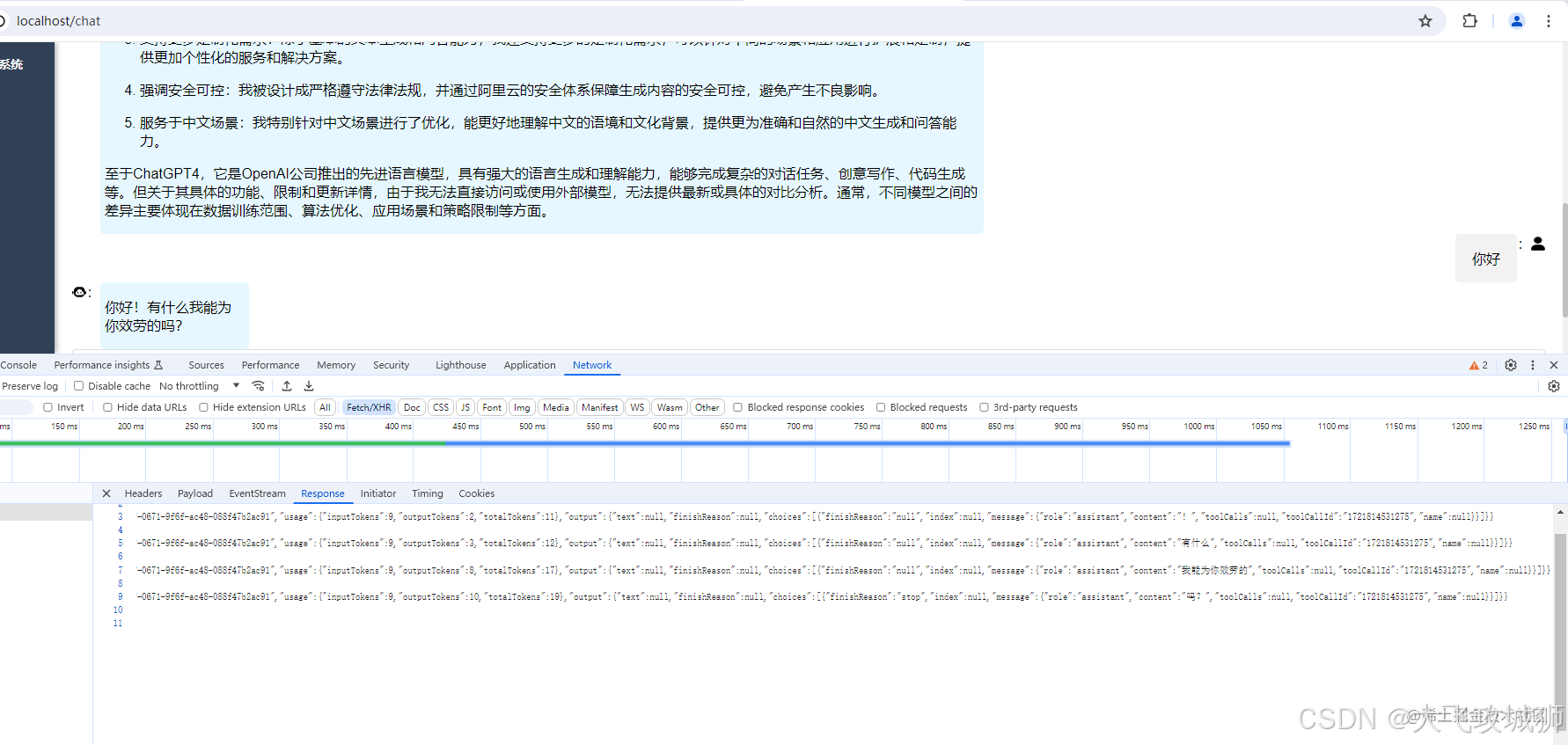Screen dimensions: 1568x745
Task: Filter requests by Other
Action: point(707,407)
